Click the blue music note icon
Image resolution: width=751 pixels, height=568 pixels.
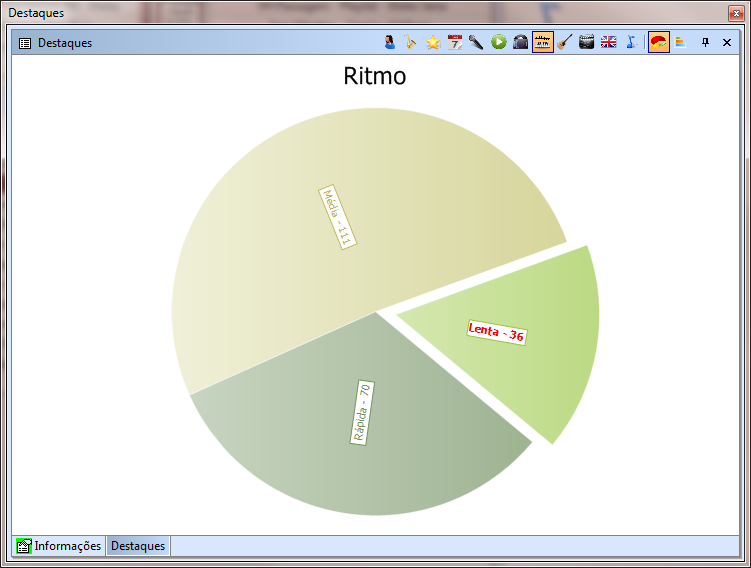pyautogui.click(x=632, y=42)
